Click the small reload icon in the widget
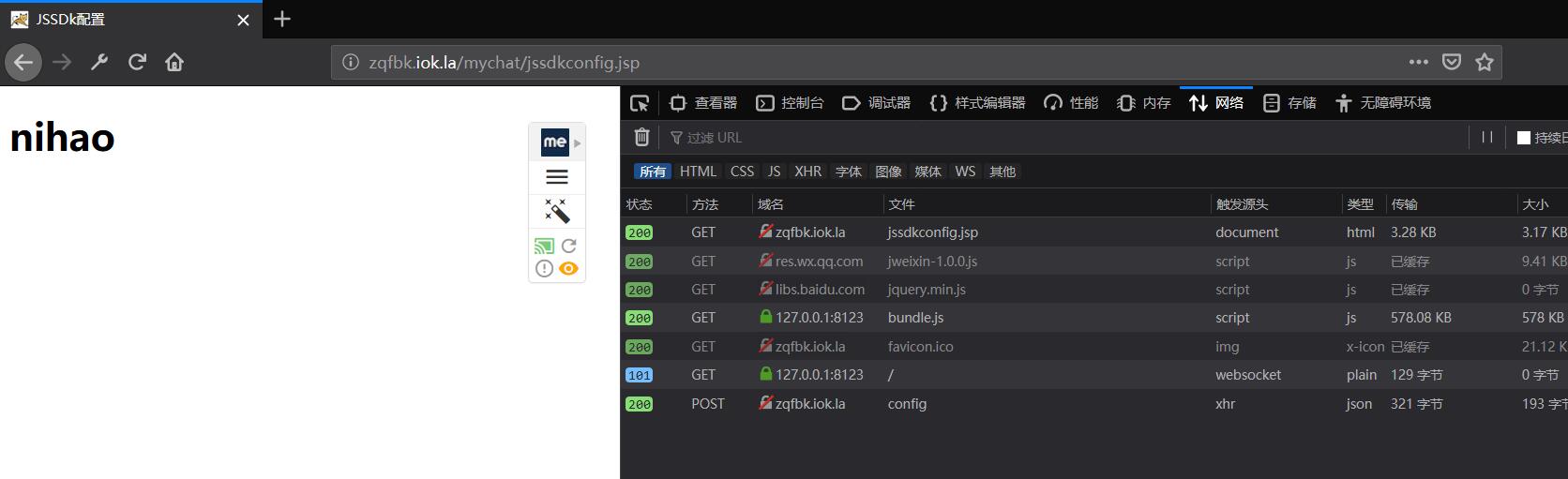 point(568,247)
